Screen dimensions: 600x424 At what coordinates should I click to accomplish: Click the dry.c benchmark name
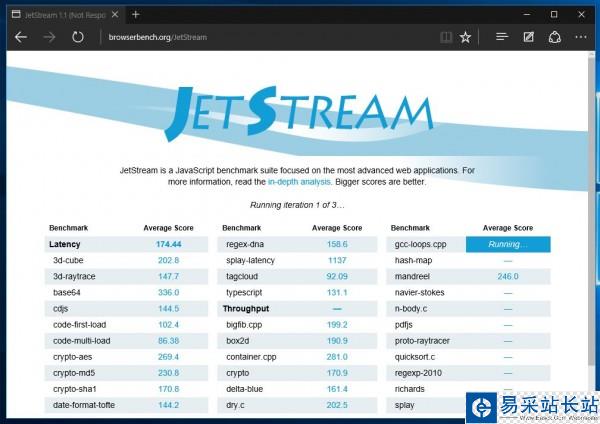[x=235, y=405]
